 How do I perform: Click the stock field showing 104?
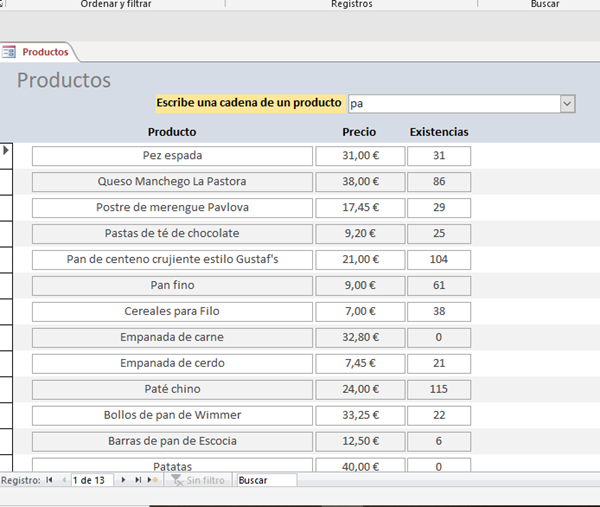pos(438,259)
